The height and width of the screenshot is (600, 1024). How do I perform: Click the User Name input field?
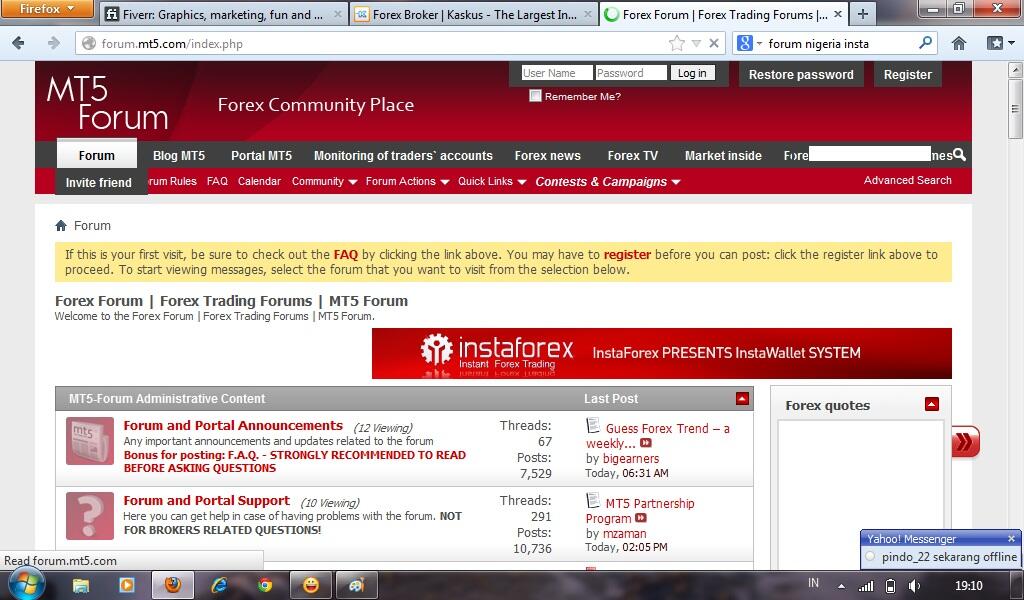(557, 73)
